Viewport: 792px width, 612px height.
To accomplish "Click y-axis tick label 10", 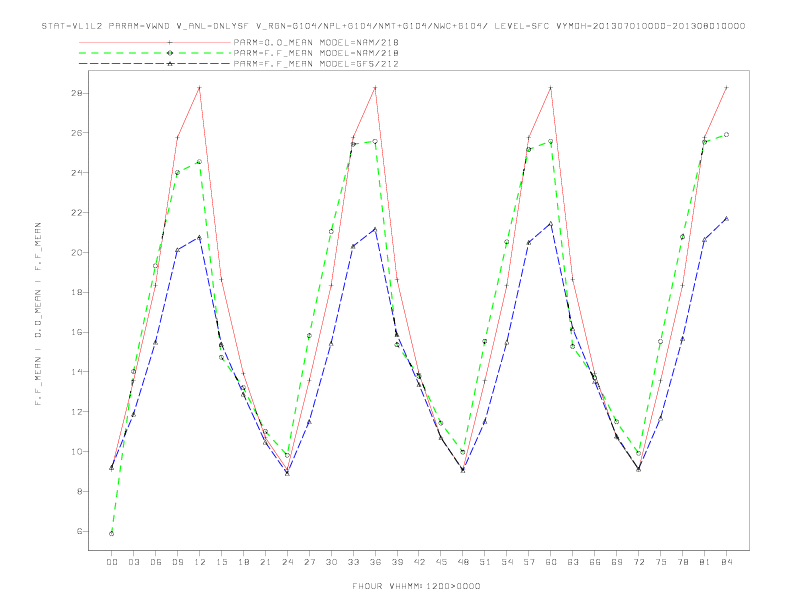I will 77,451.
